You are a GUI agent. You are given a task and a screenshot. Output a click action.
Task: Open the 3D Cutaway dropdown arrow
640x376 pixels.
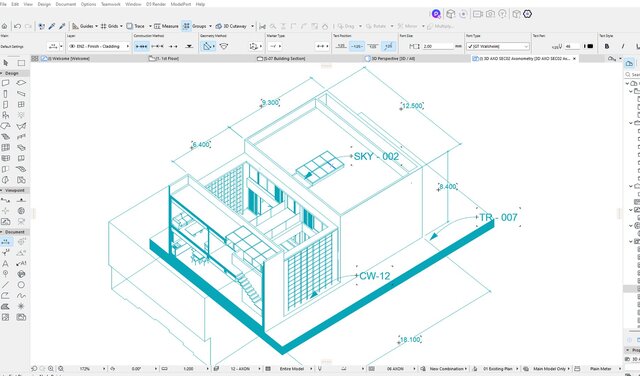click(x=252, y=26)
